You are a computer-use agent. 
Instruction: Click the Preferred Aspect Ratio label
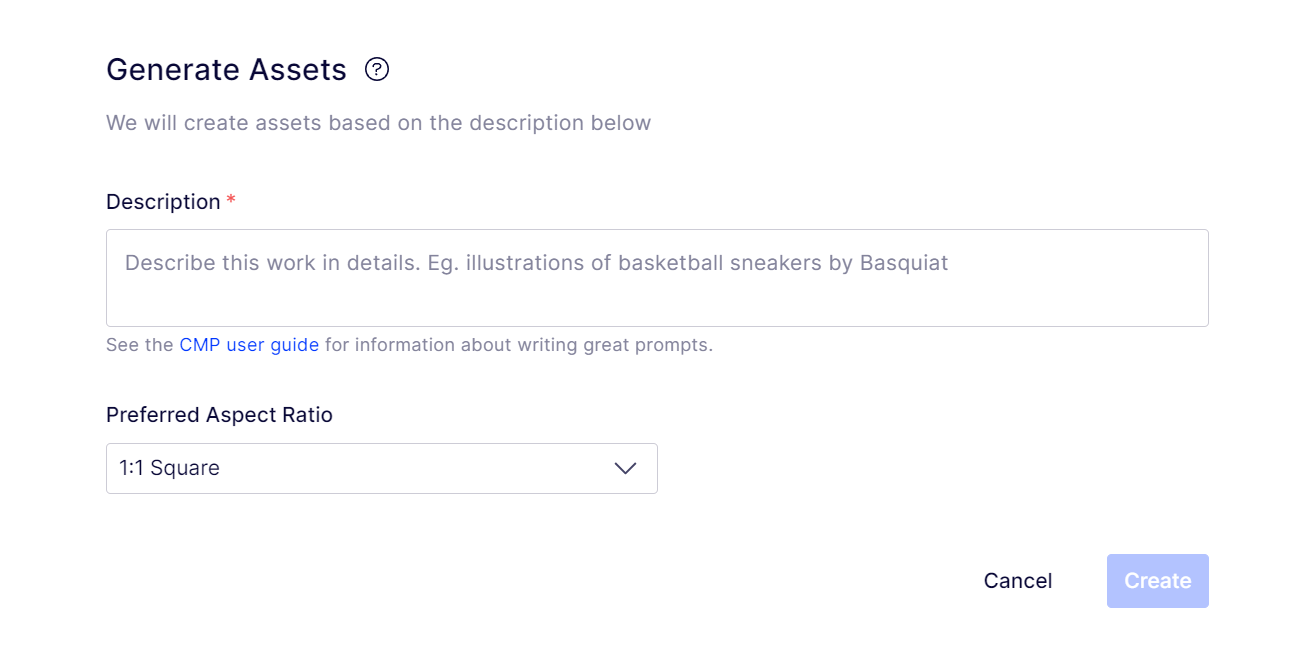point(219,415)
